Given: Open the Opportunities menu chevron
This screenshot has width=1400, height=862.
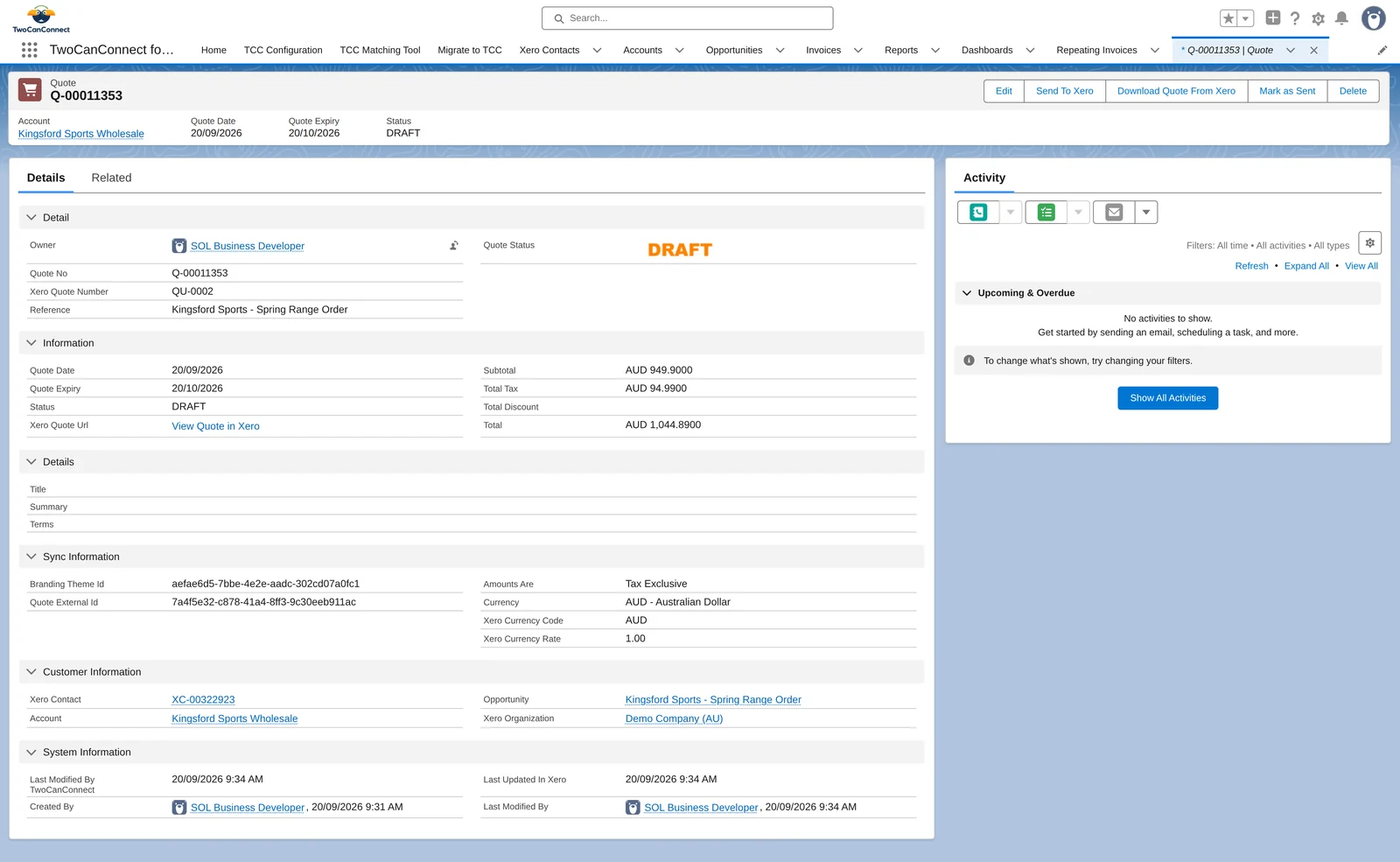Looking at the screenshot, I should pyautogui.click(x=780, y=51).
